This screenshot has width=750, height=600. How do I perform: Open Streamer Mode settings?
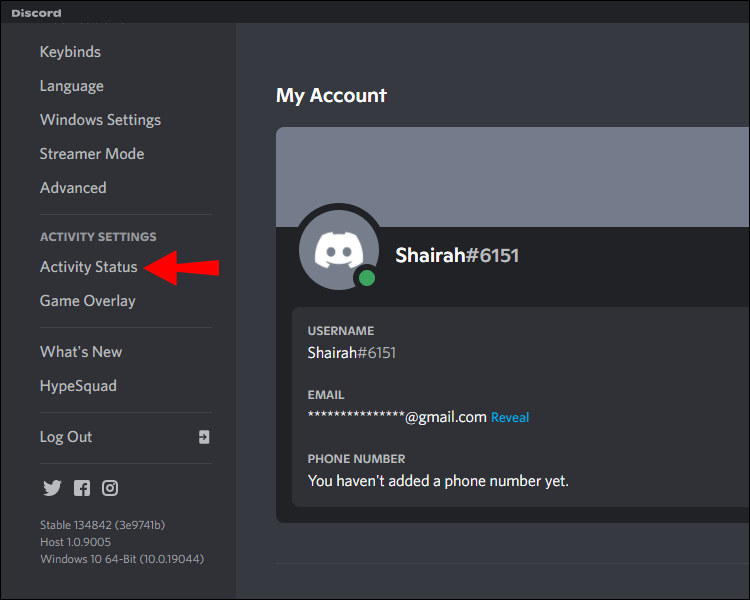point(92,154)
